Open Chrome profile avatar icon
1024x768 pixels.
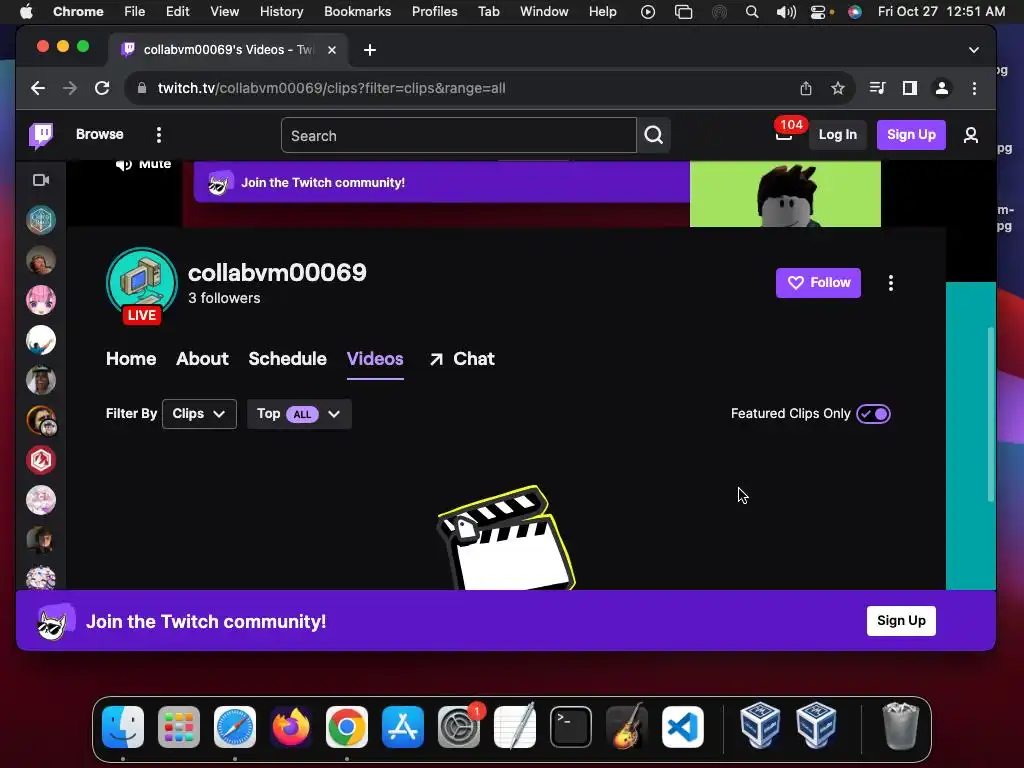pyautogui.click(x=942, y=88)
